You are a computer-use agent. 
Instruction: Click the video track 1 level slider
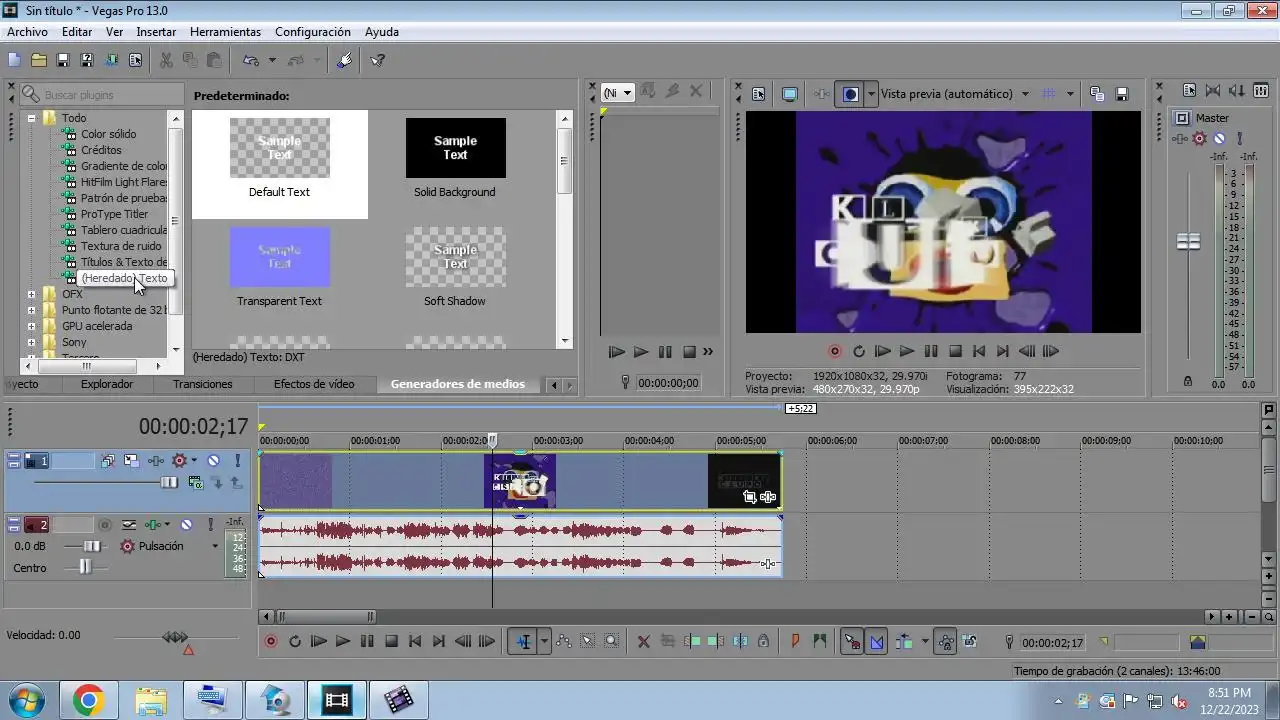(x=169, y=483)
